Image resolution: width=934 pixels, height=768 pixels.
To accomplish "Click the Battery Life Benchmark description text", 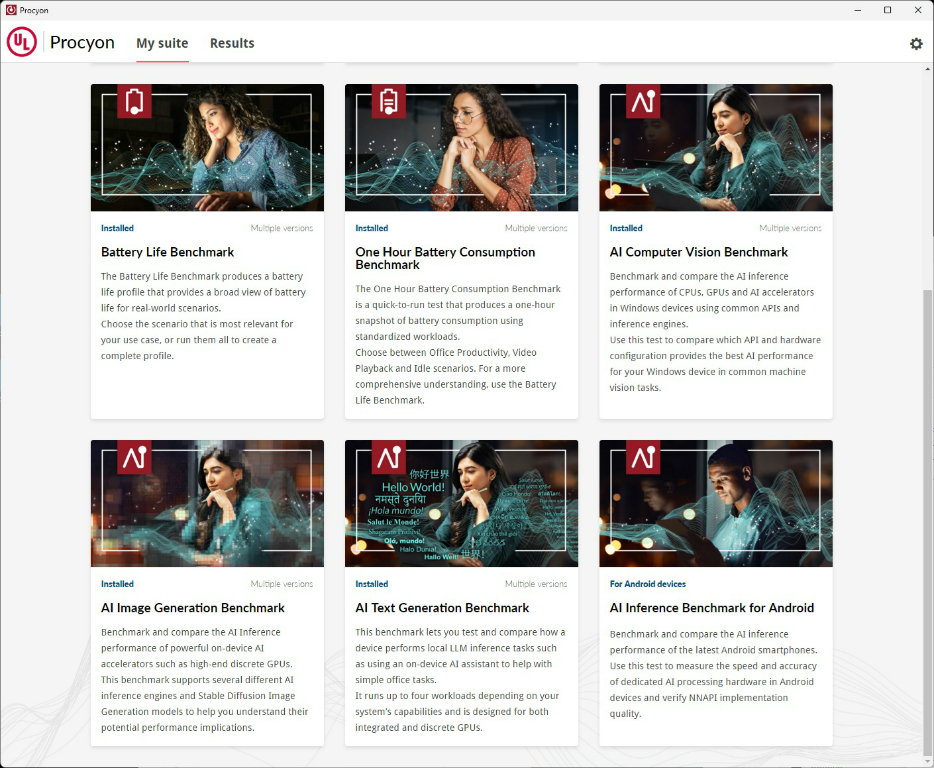I will click(203, 316).
